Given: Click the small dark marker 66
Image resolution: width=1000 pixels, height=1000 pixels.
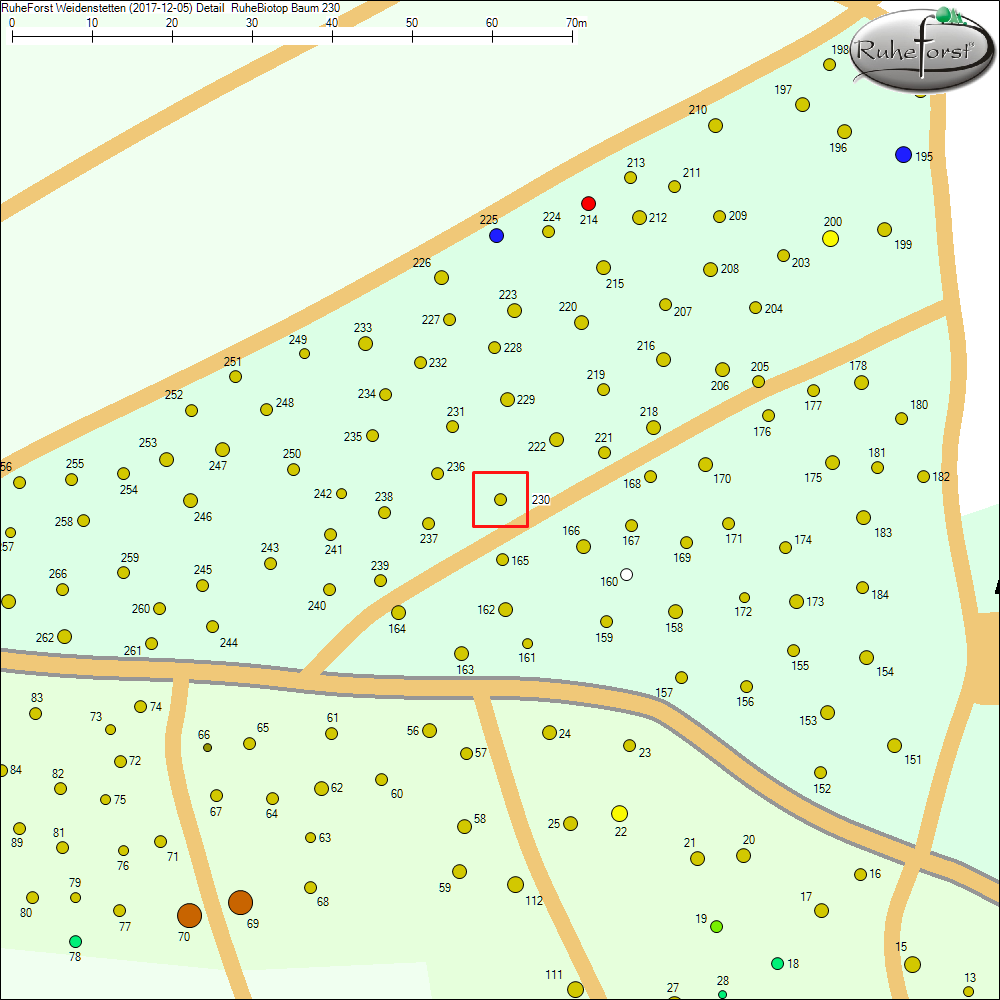Looking at the screenshot, I should (x=207, y=747).
